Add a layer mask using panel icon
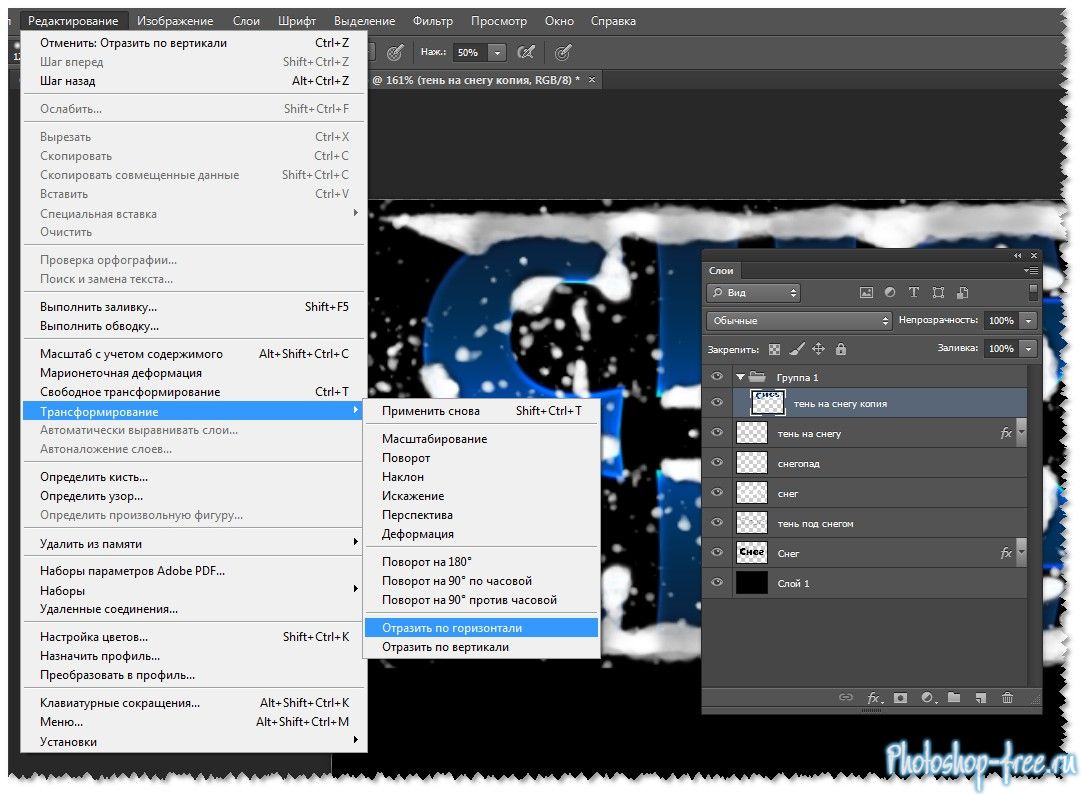This screenshot has width=1082, height=794. [900, 698]
